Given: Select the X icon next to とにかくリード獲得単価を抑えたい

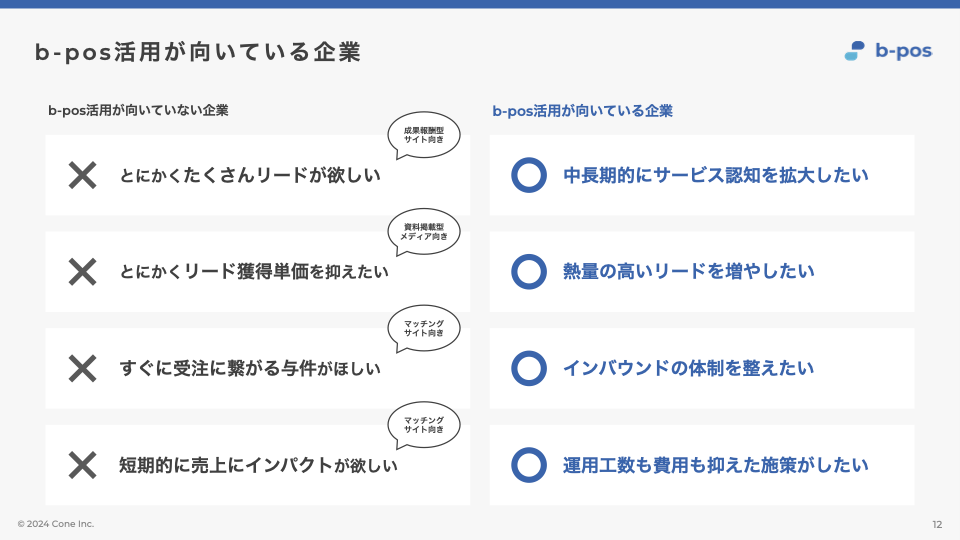Looking at the screenshot, I should pyautogui.click(x=82, y=272).
